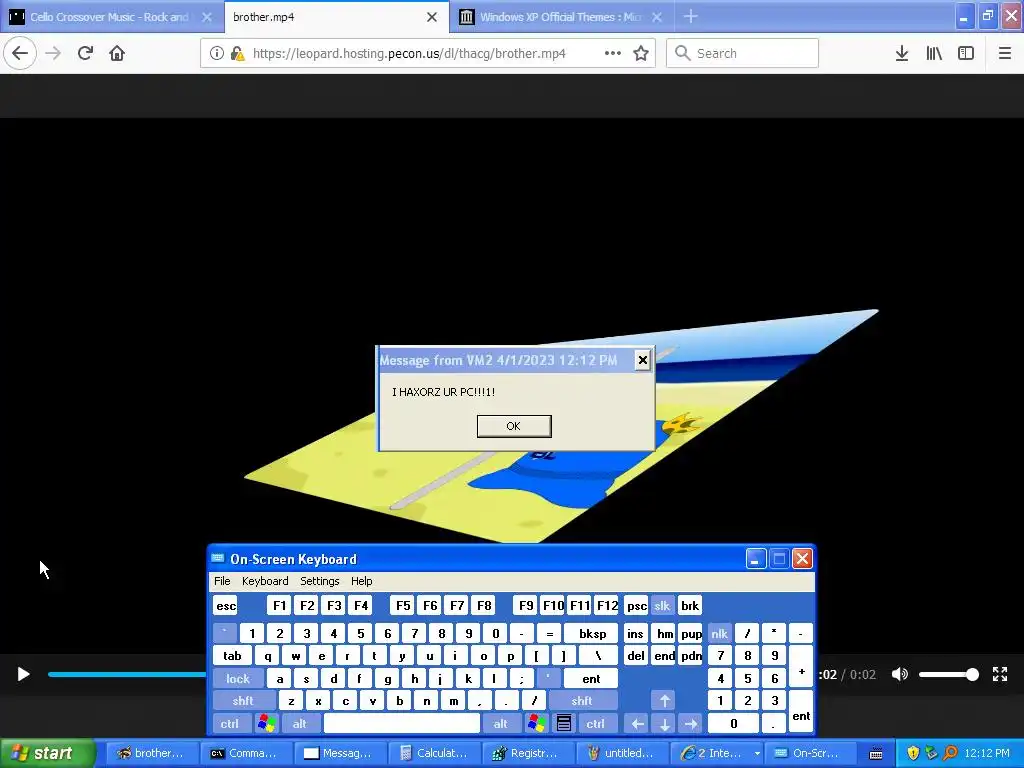Close the brother.mp4 tab
Image resolution: width=1024 pixels, height=768 pixels.
pyautogui.click(x=432, y=18)
